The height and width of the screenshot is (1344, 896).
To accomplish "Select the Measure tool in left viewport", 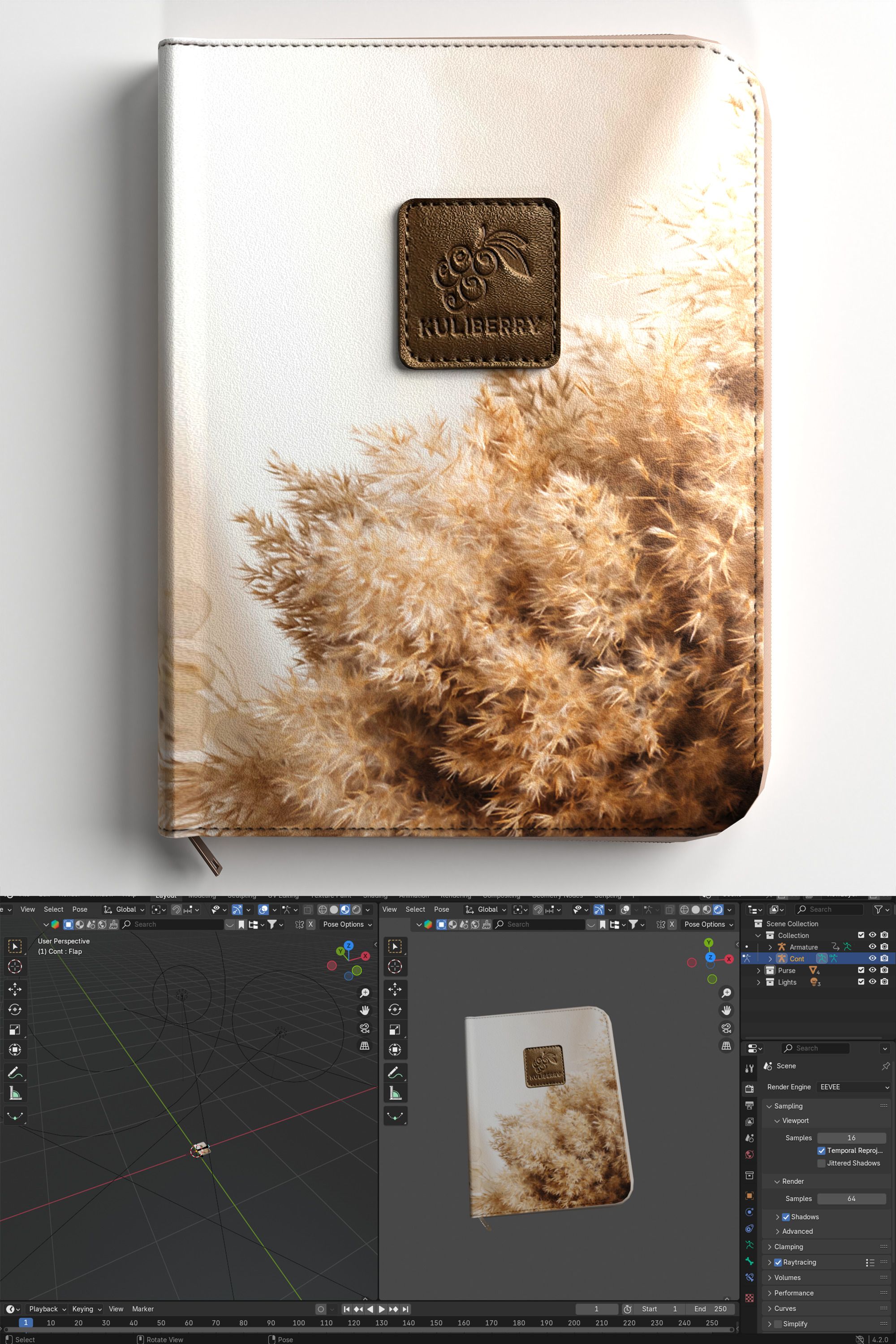I will click(15, 1093).
